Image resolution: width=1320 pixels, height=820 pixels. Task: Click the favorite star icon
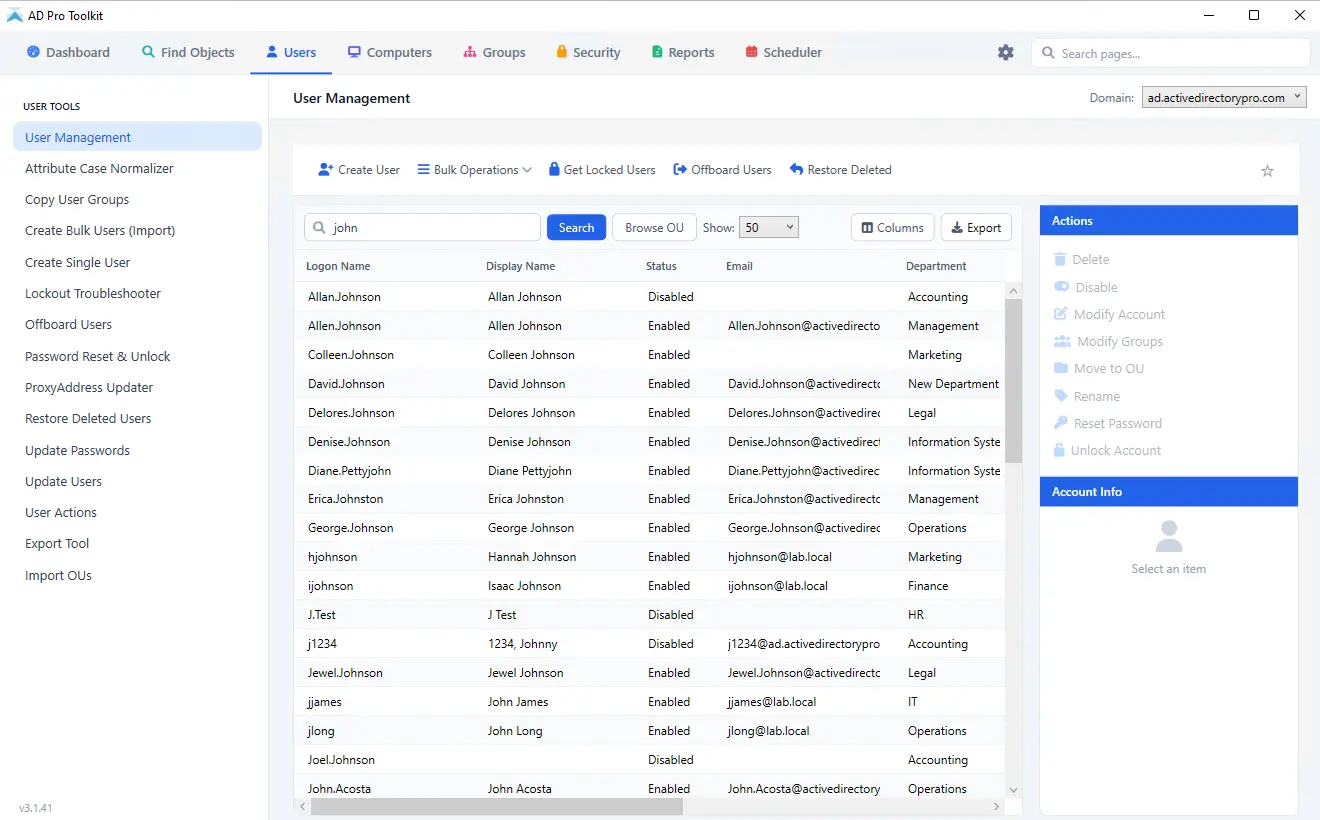tap(1268, 171)
